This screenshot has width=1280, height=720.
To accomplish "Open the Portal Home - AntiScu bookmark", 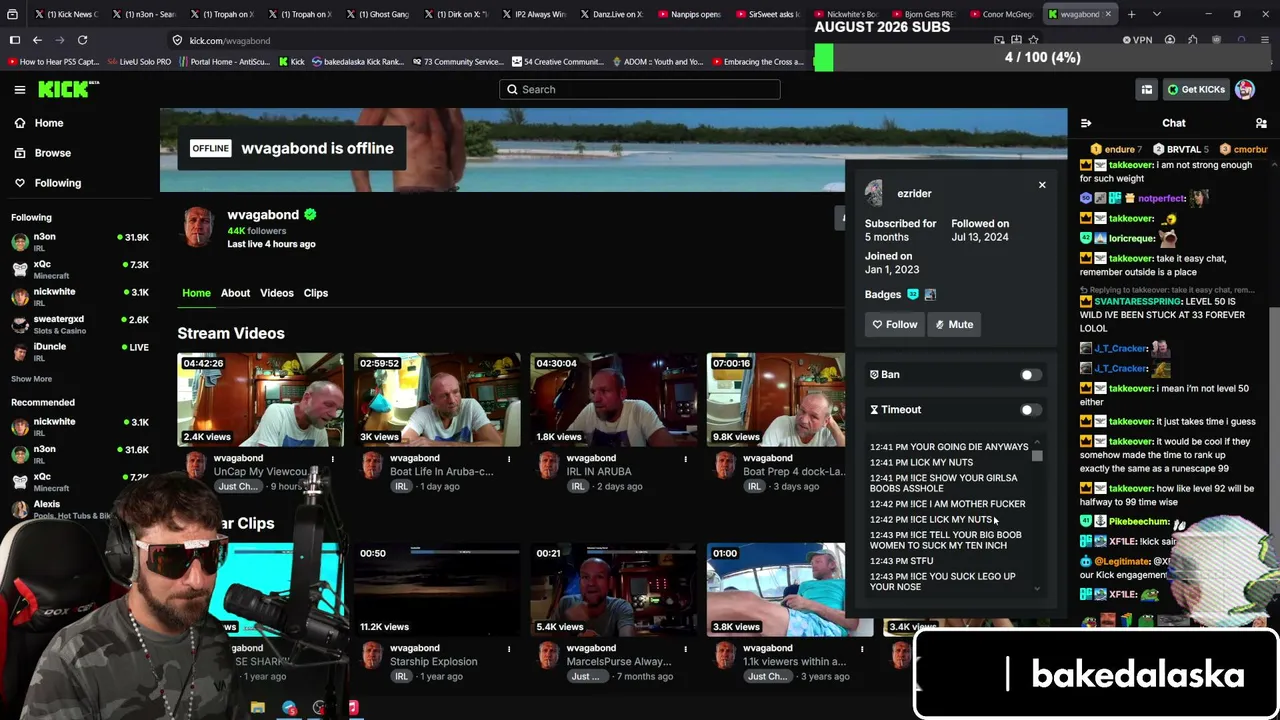I will pyautogui.click(x=224, y=62).
